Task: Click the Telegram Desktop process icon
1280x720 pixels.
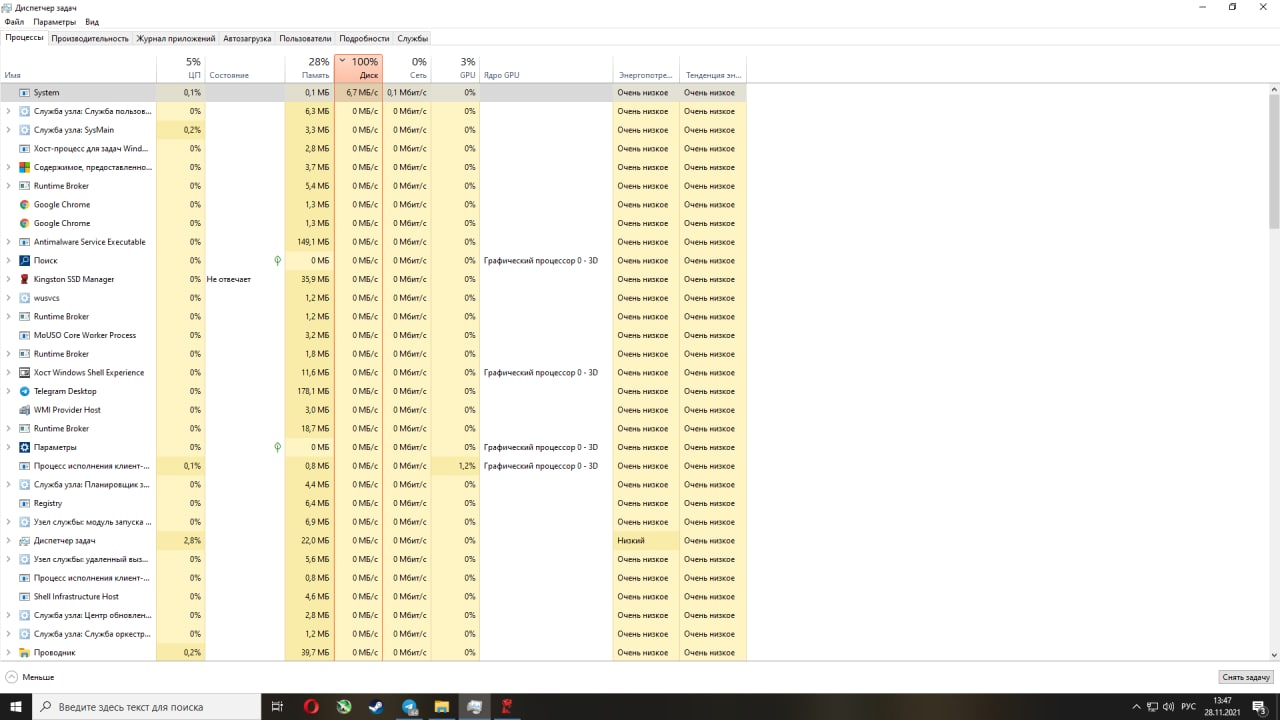Action: tap(25, 391)
